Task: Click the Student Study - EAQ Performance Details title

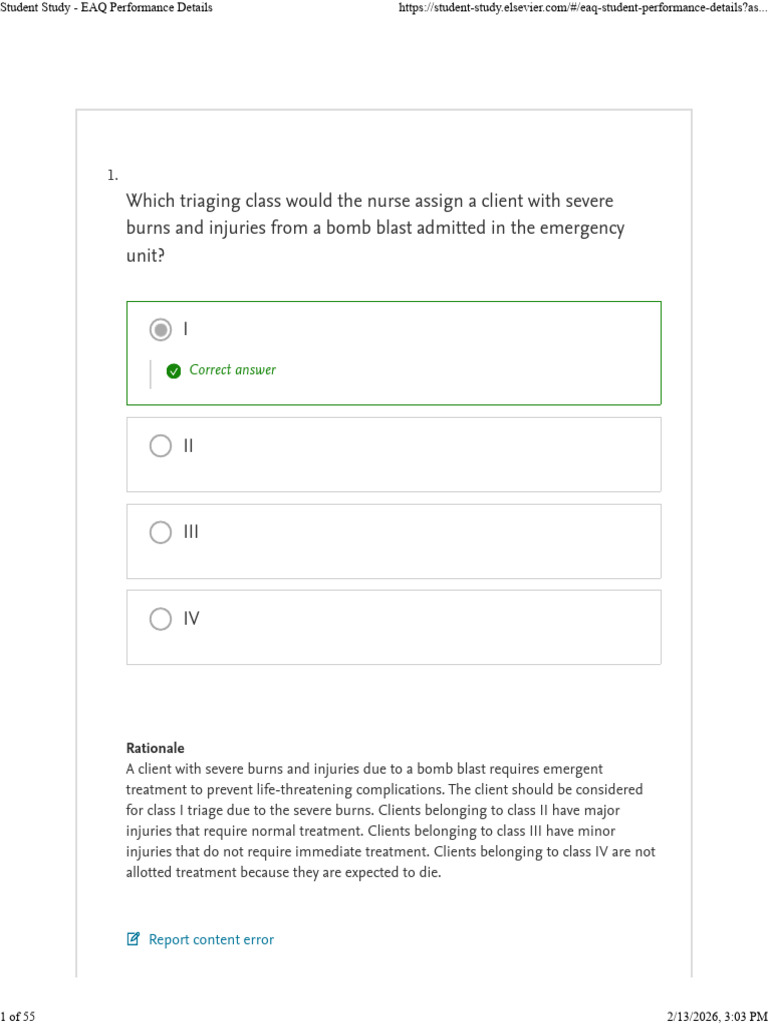Action: (x=106, y=8)
